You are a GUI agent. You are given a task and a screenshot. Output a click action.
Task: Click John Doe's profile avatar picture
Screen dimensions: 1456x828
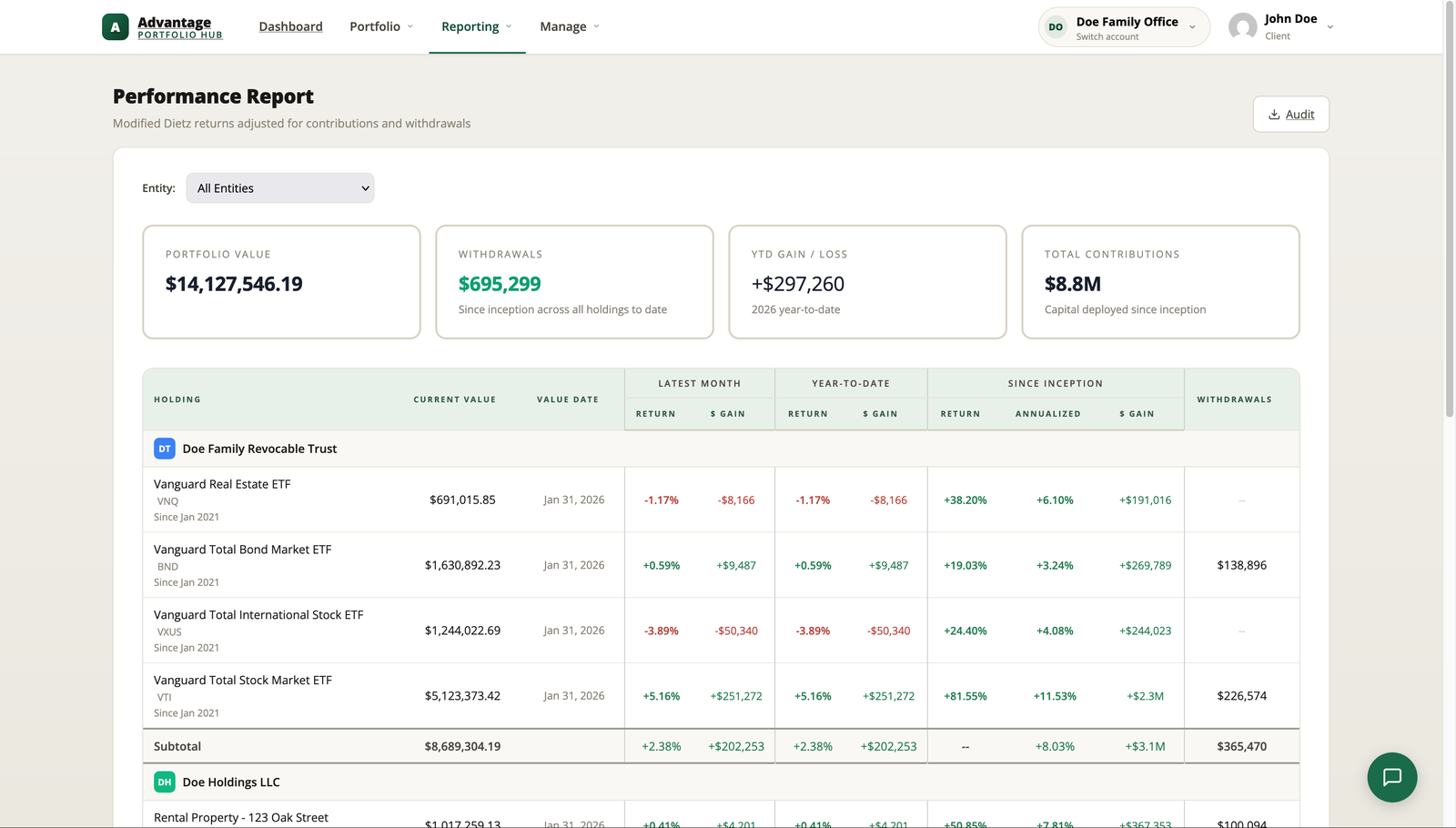pos(1243,27)
